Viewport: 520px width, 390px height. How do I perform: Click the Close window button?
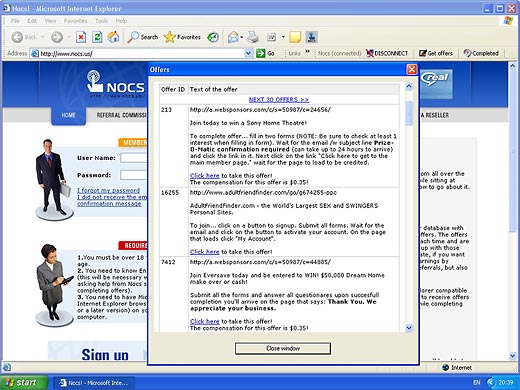(283, 348)
